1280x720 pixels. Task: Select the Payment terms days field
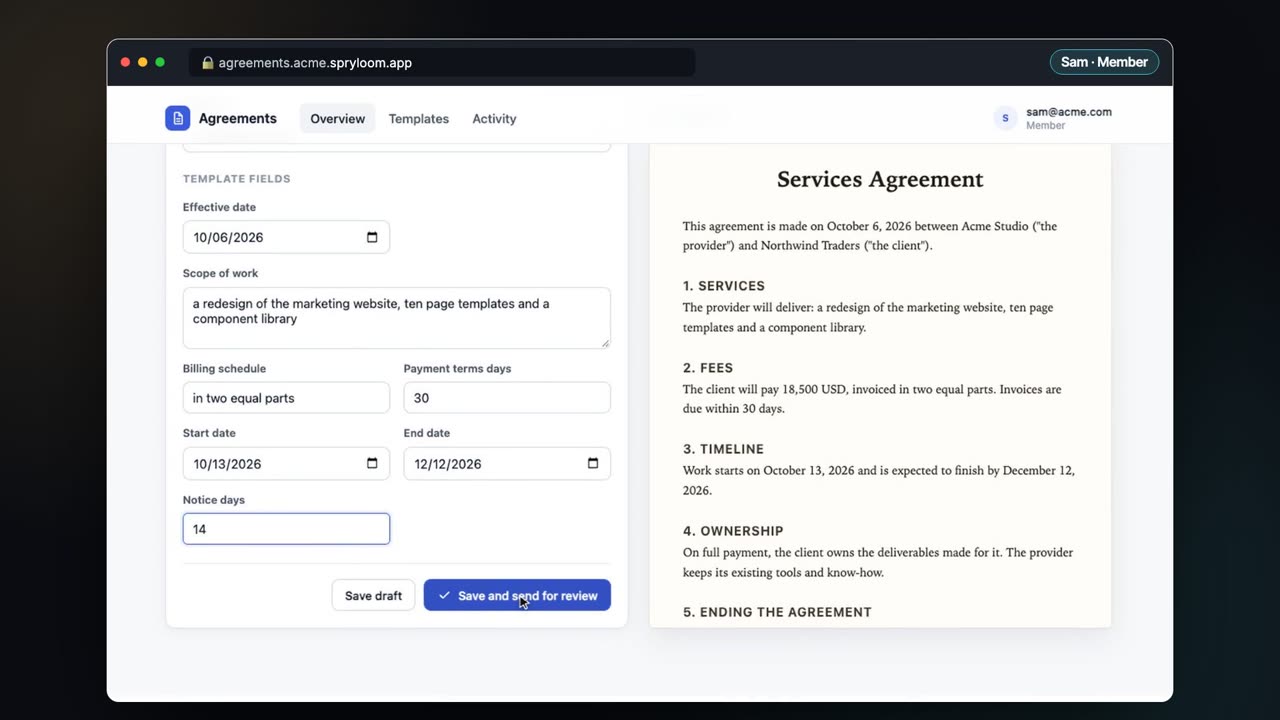(x=507, y=397)
